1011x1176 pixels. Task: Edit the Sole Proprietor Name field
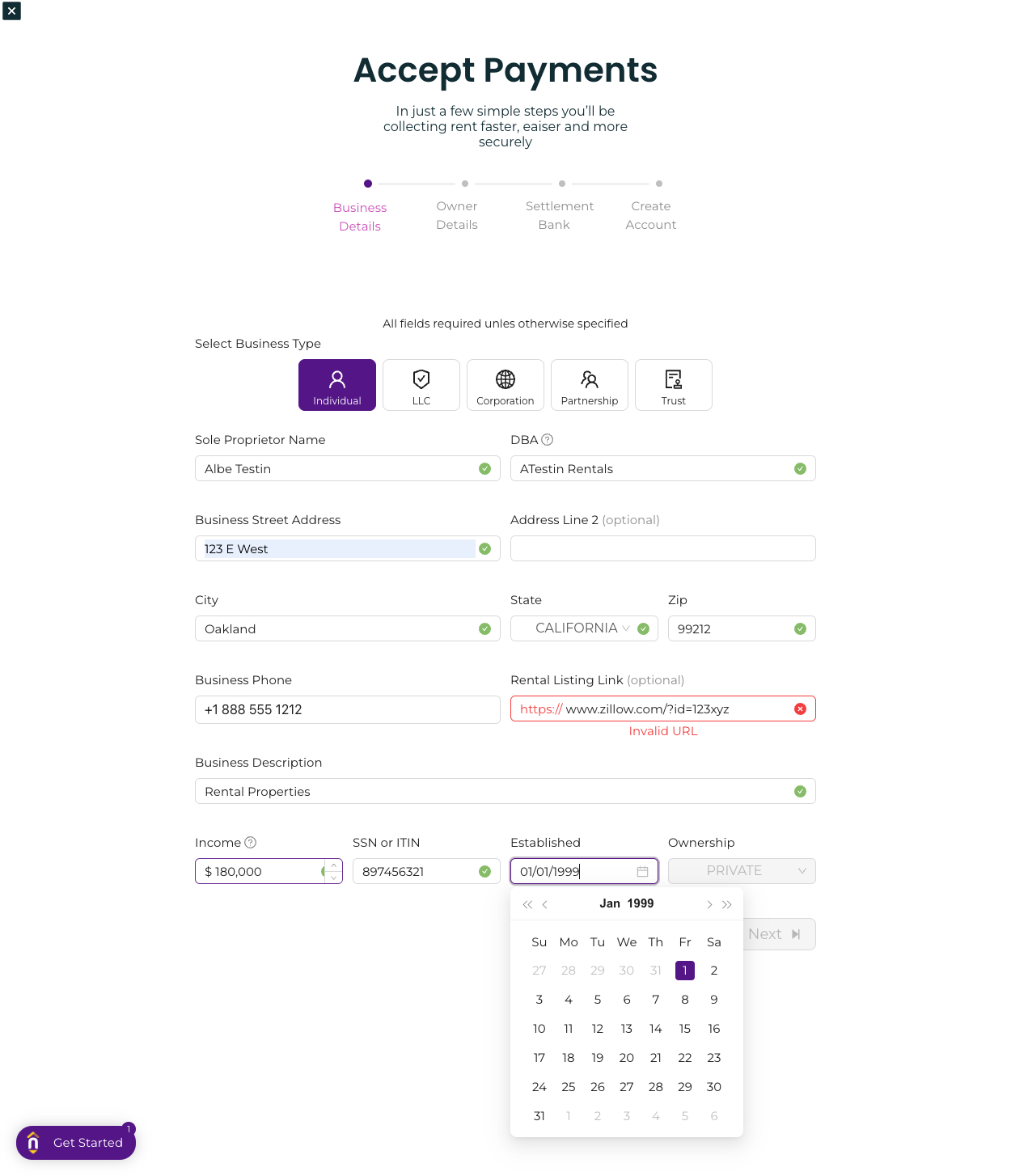[348, 468]
